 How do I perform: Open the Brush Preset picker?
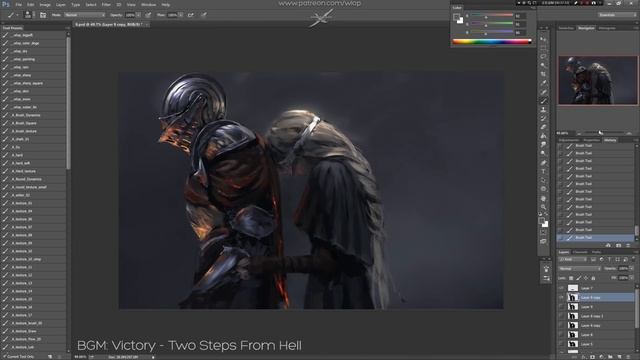(x=28, y=15)
